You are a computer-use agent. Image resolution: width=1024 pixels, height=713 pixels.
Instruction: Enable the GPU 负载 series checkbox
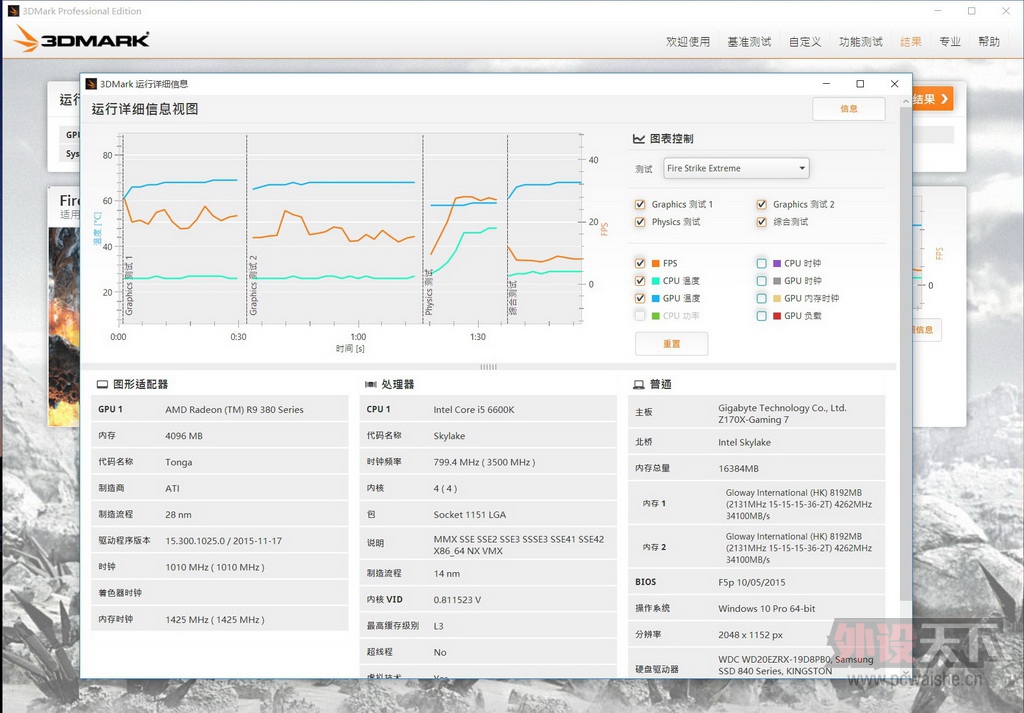pyautogui.click(x=761, y=316)
